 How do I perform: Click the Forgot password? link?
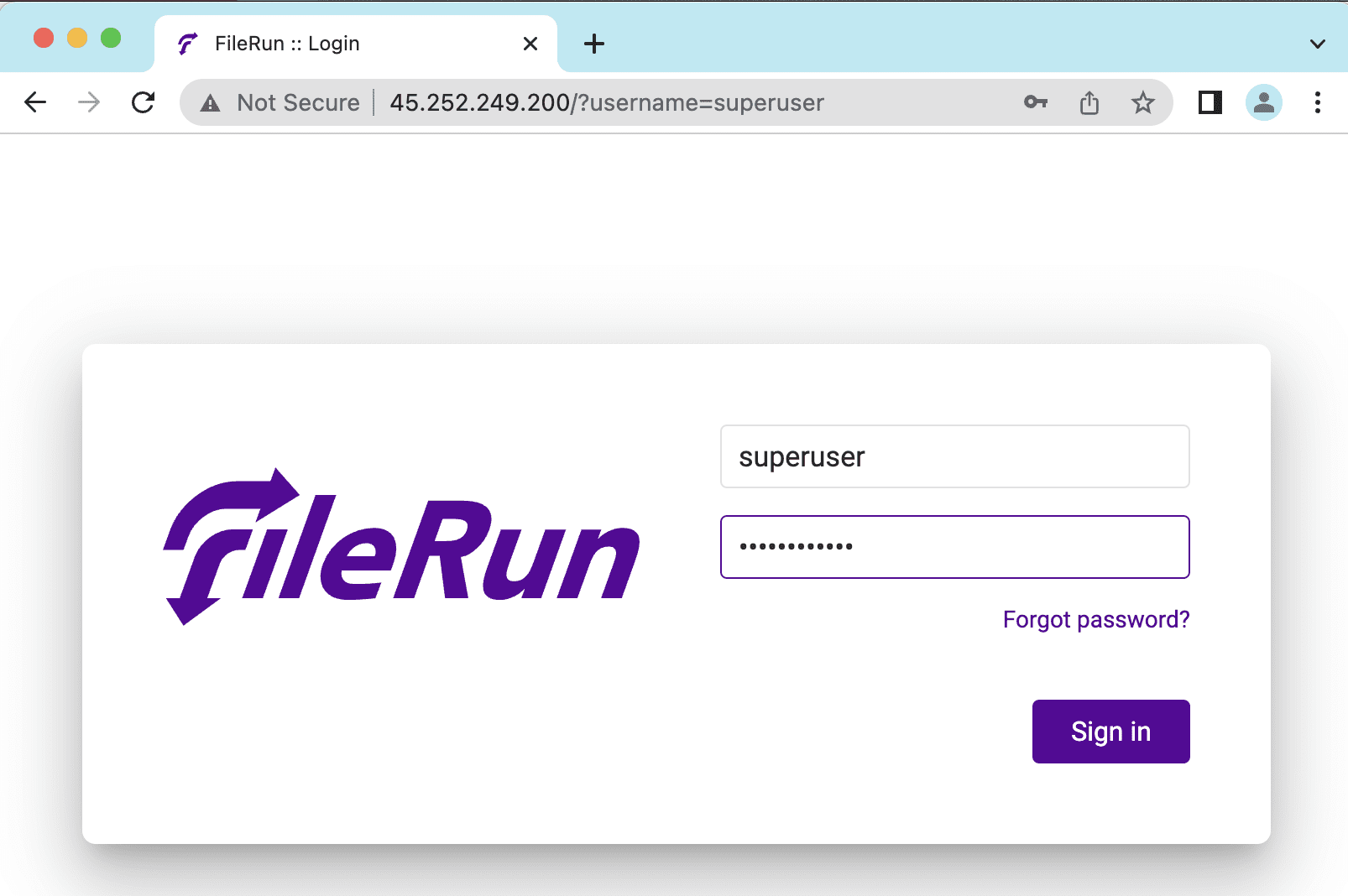click(1095, 620)
